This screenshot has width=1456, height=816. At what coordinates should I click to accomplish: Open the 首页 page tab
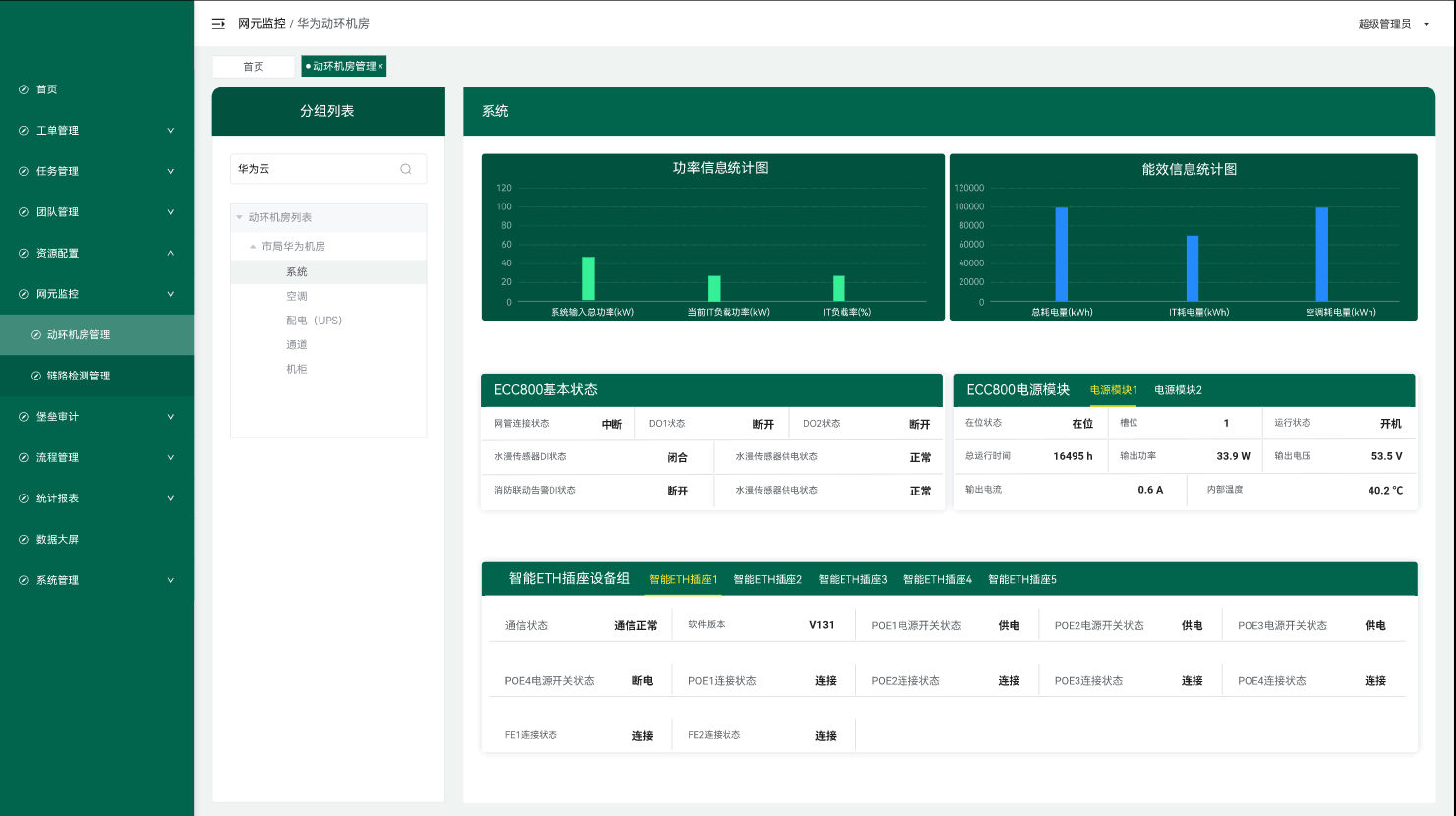tap(254, 67)
